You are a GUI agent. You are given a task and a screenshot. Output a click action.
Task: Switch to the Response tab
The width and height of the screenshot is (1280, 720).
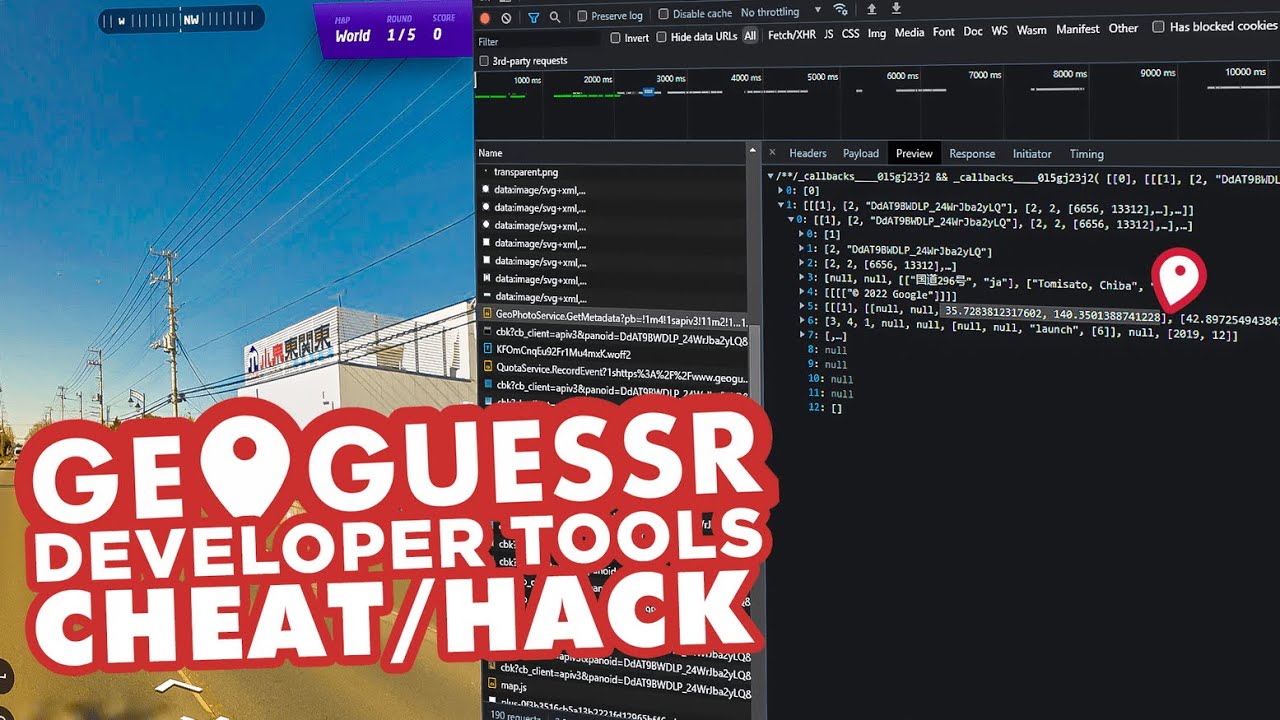pyautogui.click(x=972, y=154)
